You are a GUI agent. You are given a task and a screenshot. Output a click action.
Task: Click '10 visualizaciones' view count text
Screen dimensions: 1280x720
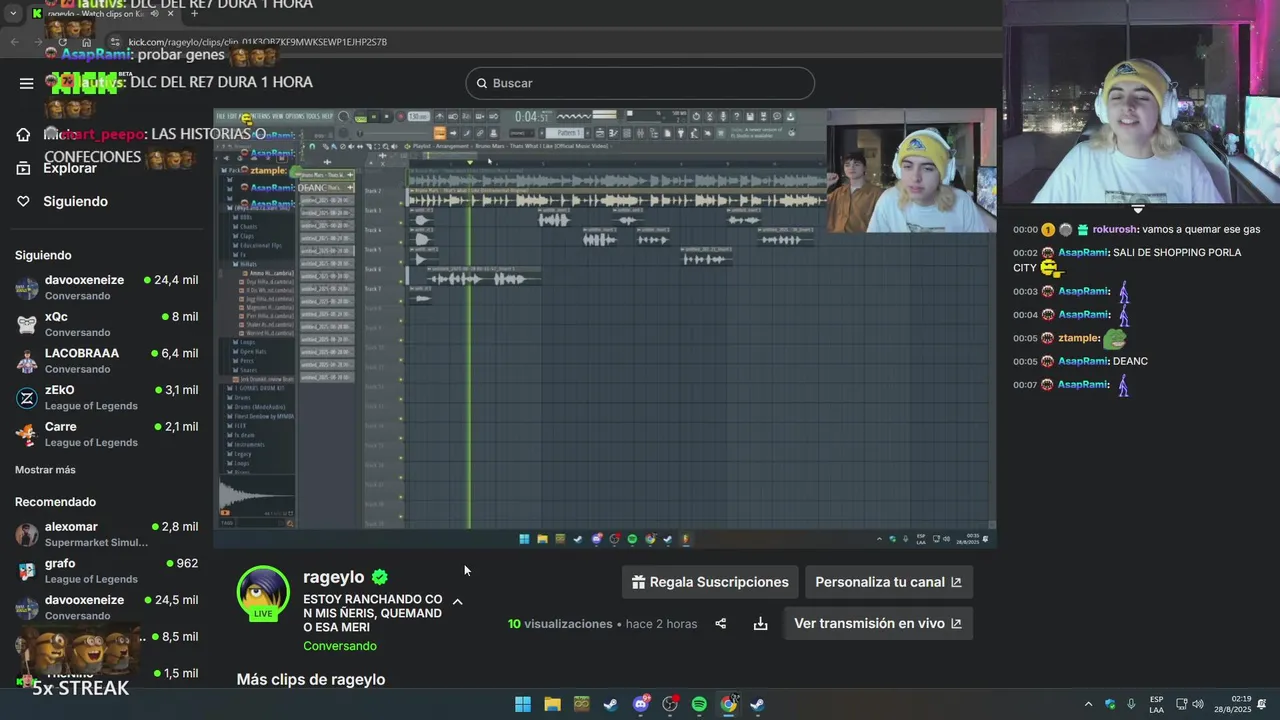click(560, 624)
